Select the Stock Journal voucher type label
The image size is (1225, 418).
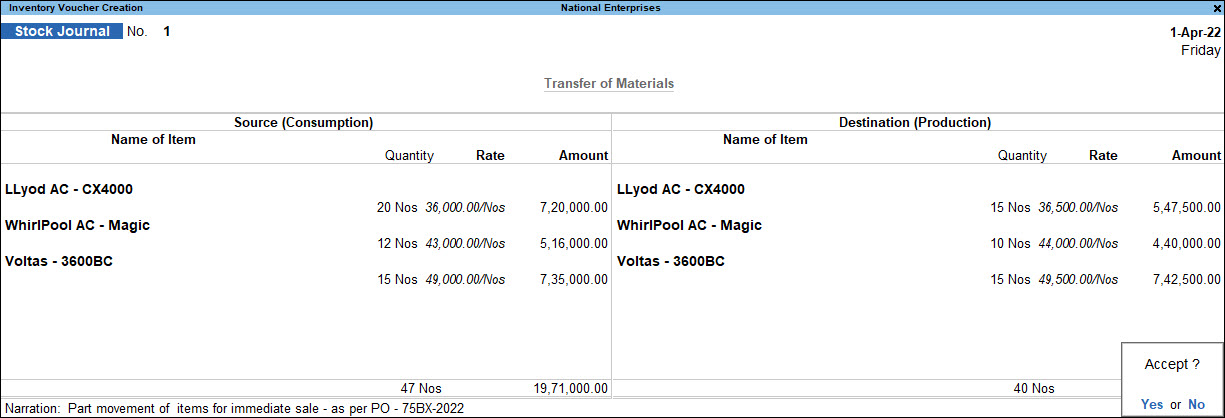63,31
